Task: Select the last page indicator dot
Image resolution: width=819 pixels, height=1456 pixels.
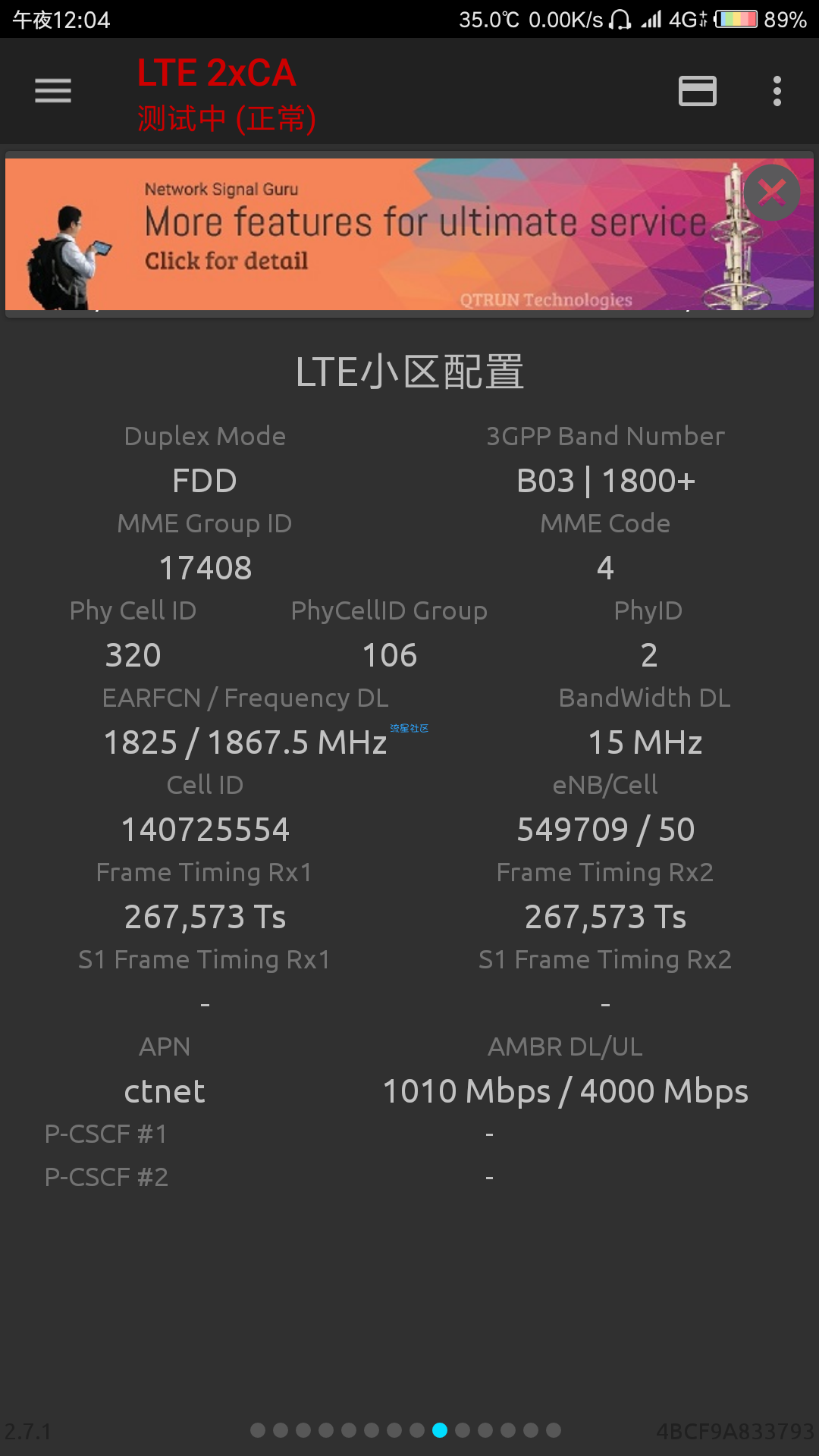Action: tap(554, 1430)
